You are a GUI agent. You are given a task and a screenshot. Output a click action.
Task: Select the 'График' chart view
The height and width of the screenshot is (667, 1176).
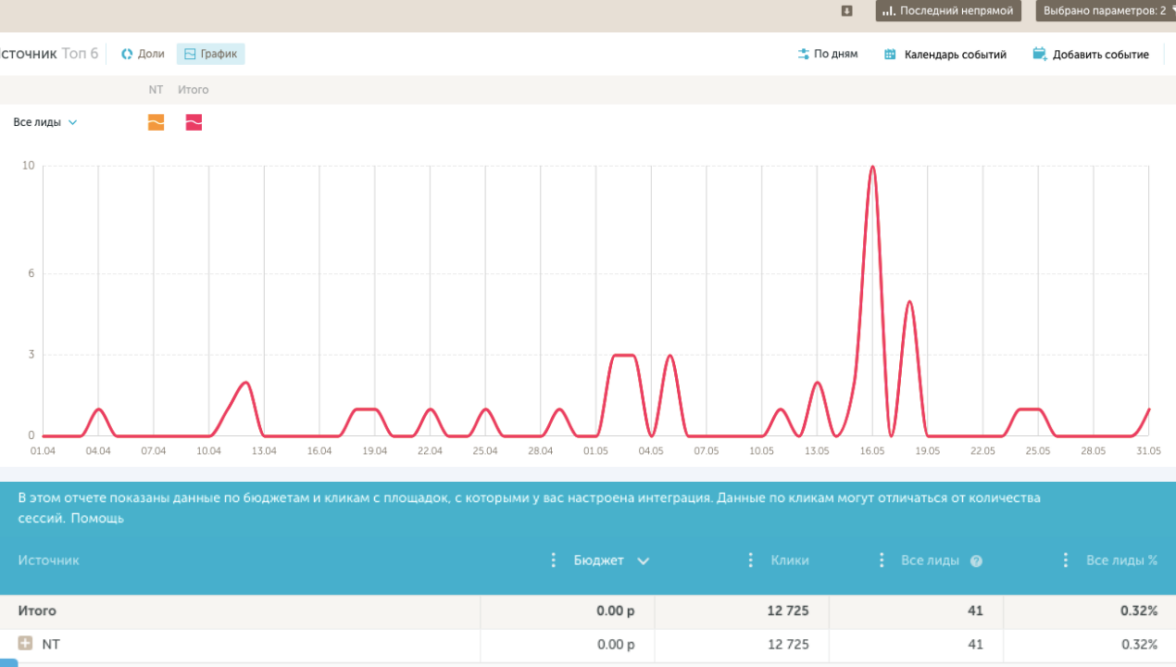211,54
